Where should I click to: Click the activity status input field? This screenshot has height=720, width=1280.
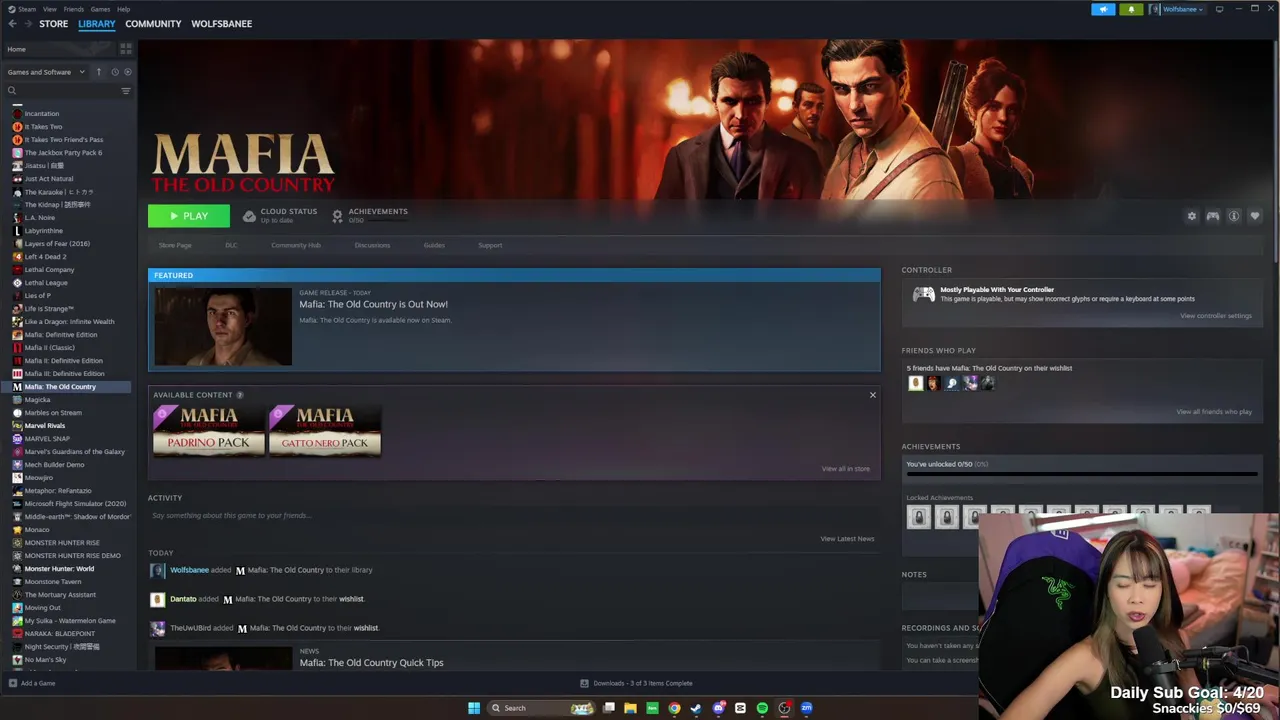coord(514,516)
